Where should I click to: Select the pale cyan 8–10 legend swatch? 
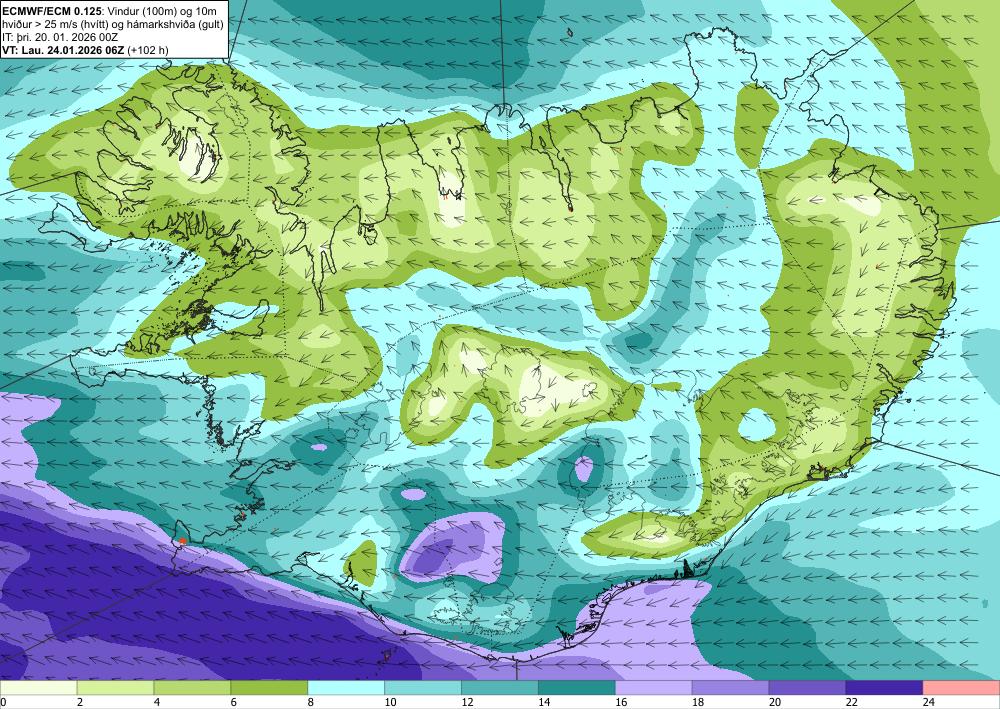(x=346, y=688)
